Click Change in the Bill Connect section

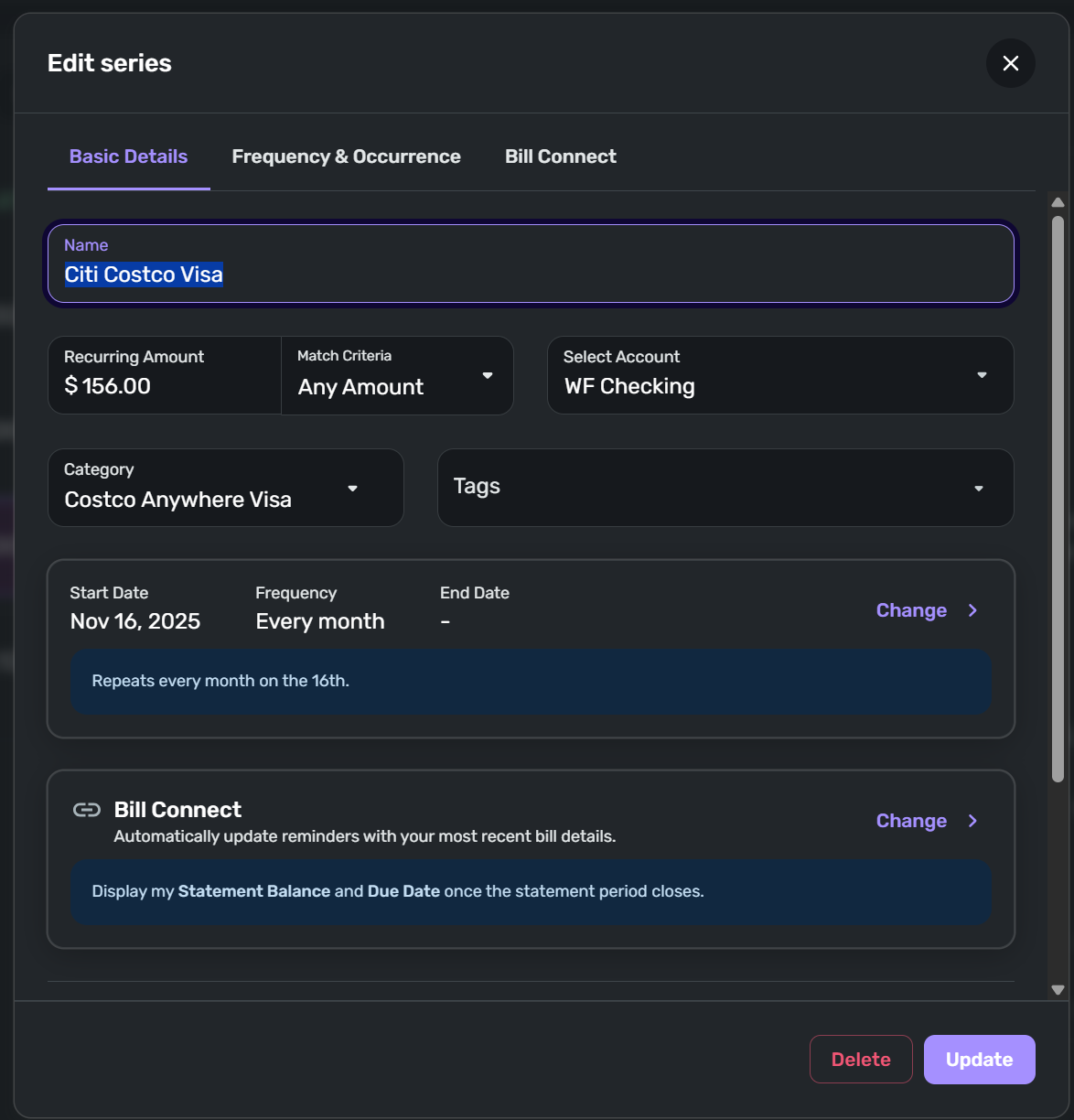(x=911, y=821)
